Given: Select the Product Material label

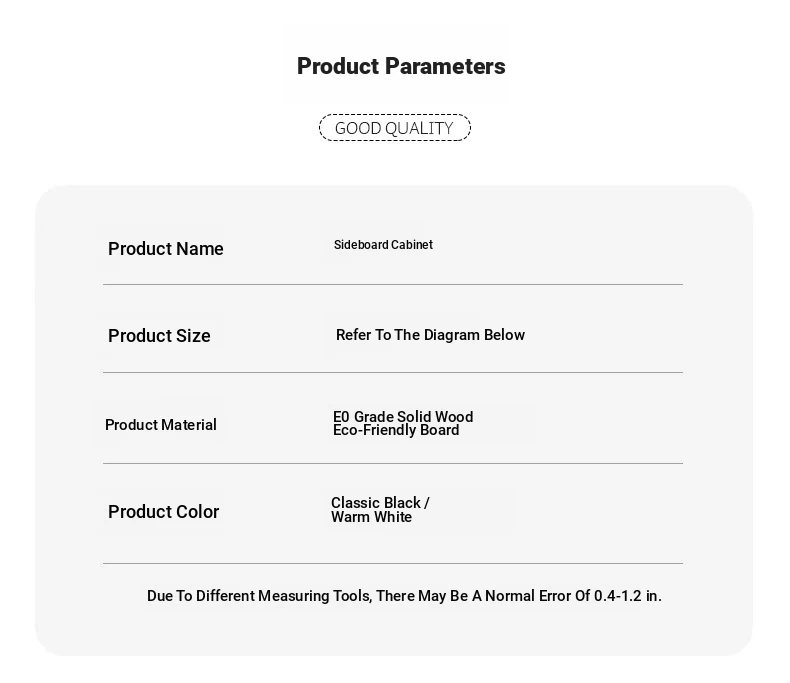Looking at the screenshot, I should [x=161, y=425].
